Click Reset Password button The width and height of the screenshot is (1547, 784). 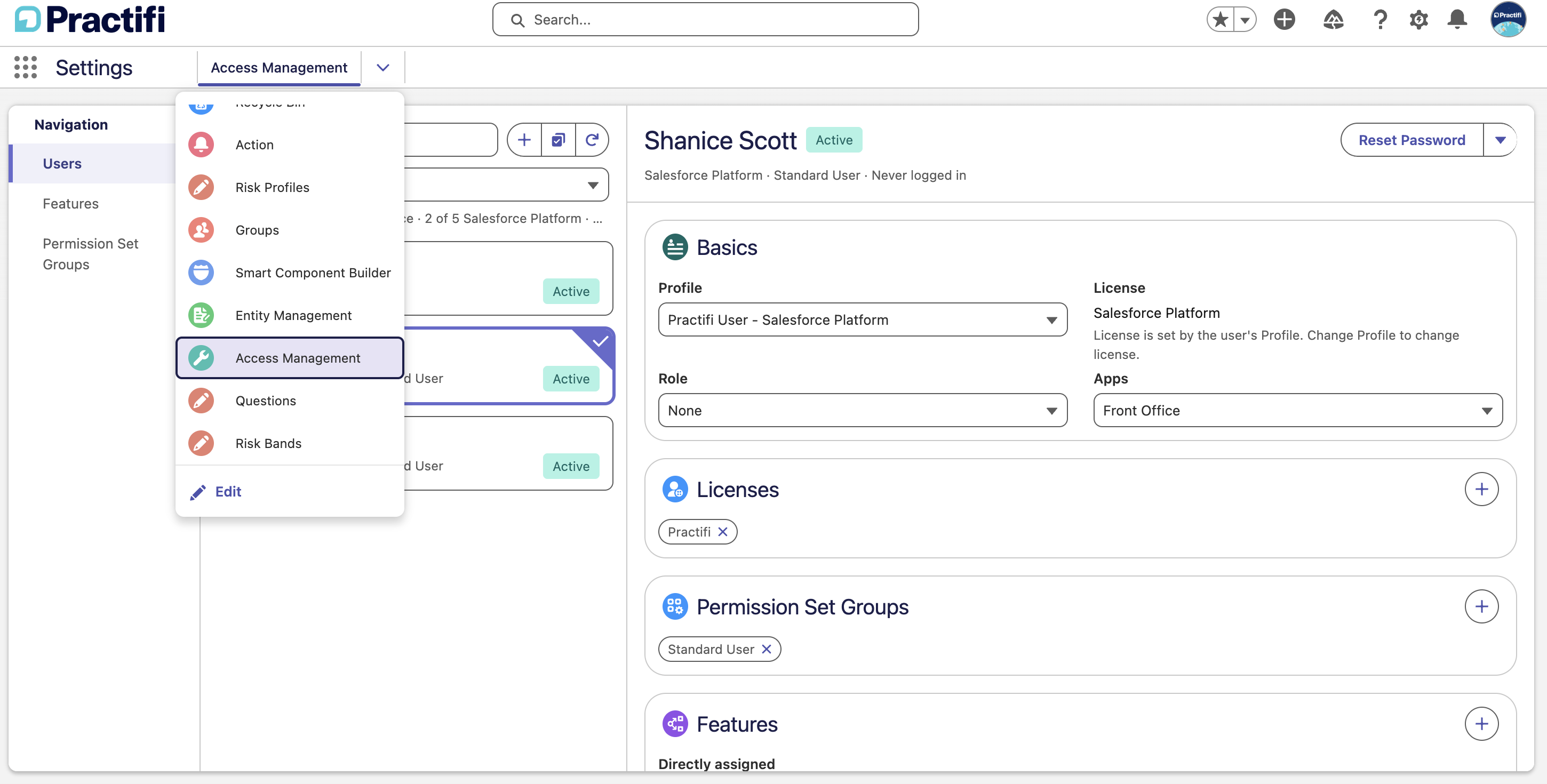click(1412, 140)
